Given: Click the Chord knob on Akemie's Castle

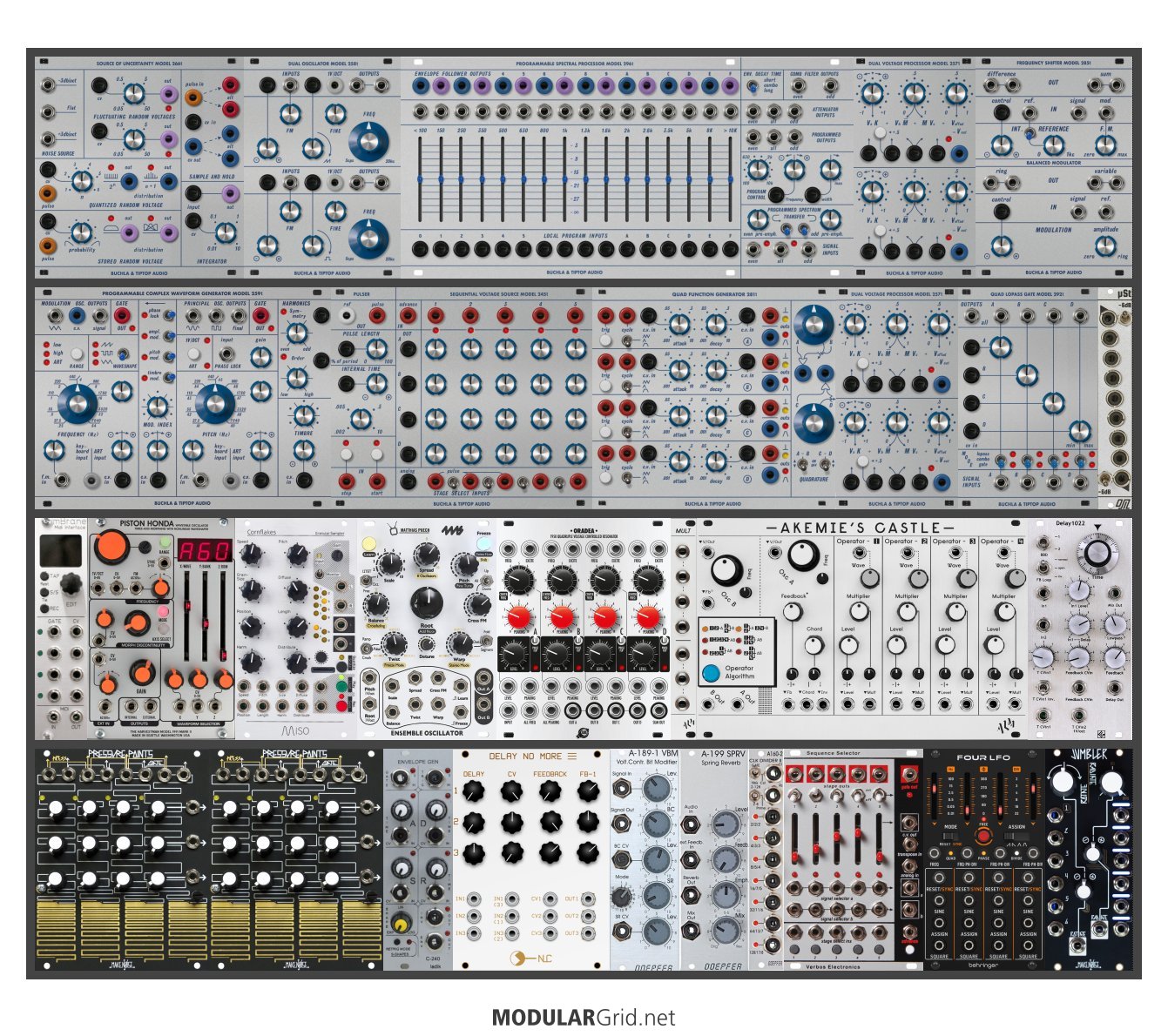Looking at the screenshot, I should (x=814, y=645).
